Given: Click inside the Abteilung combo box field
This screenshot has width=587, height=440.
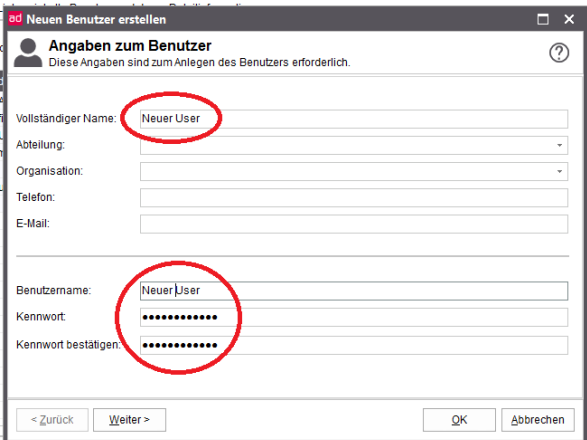Looking at the screenshot, I should (354, 145).
